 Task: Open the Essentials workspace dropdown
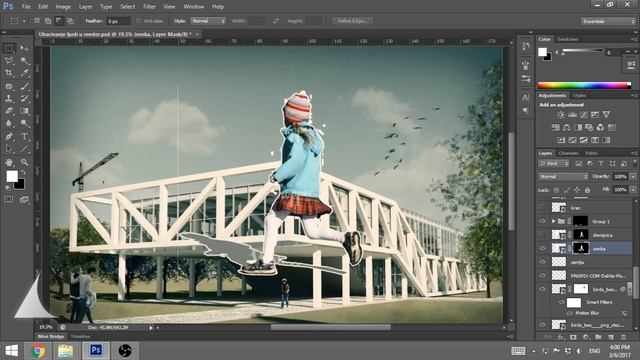pos(607,21)
